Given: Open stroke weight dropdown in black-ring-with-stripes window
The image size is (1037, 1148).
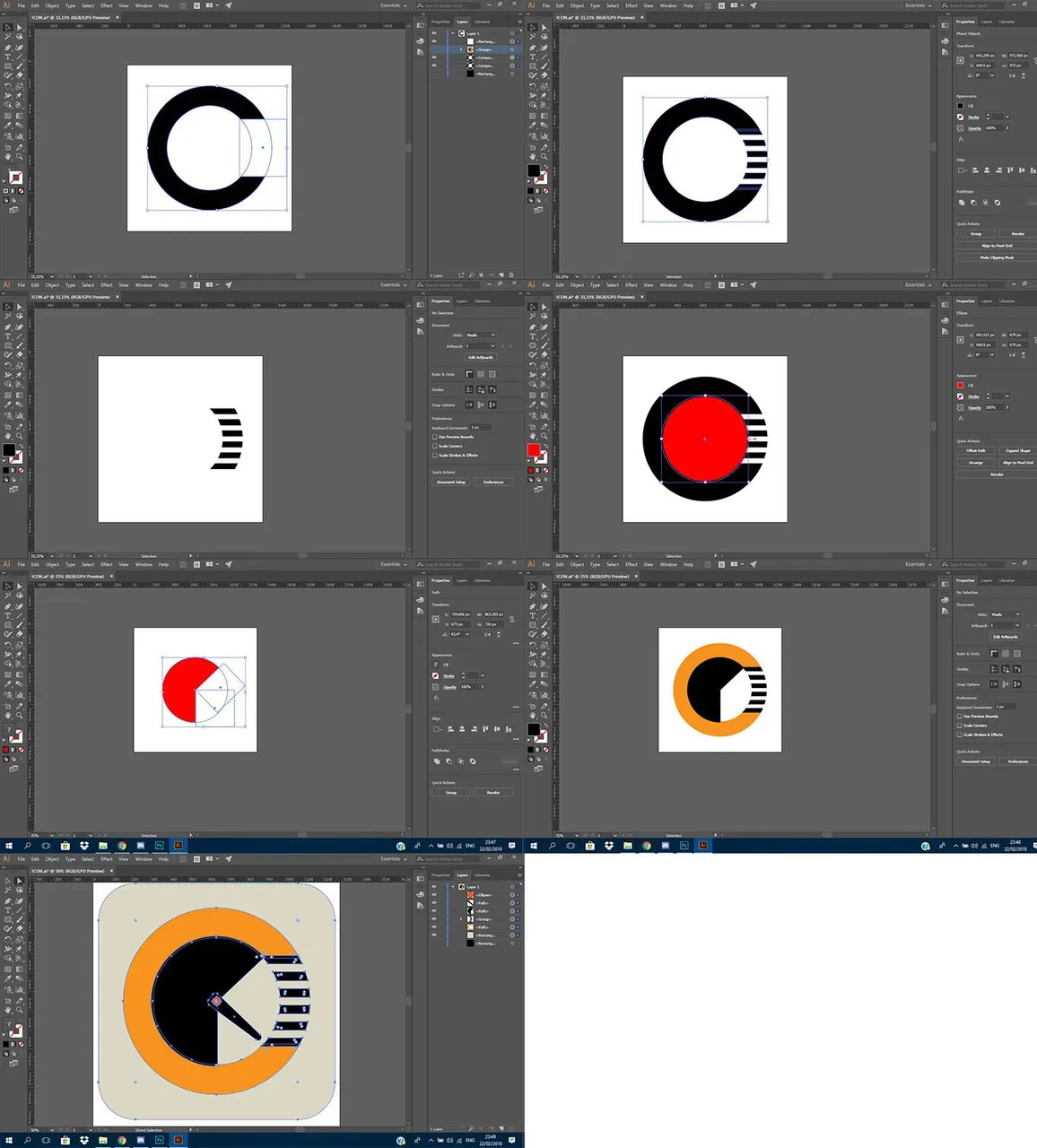Looking at the screenshot, I should (x=1007, y=117).
